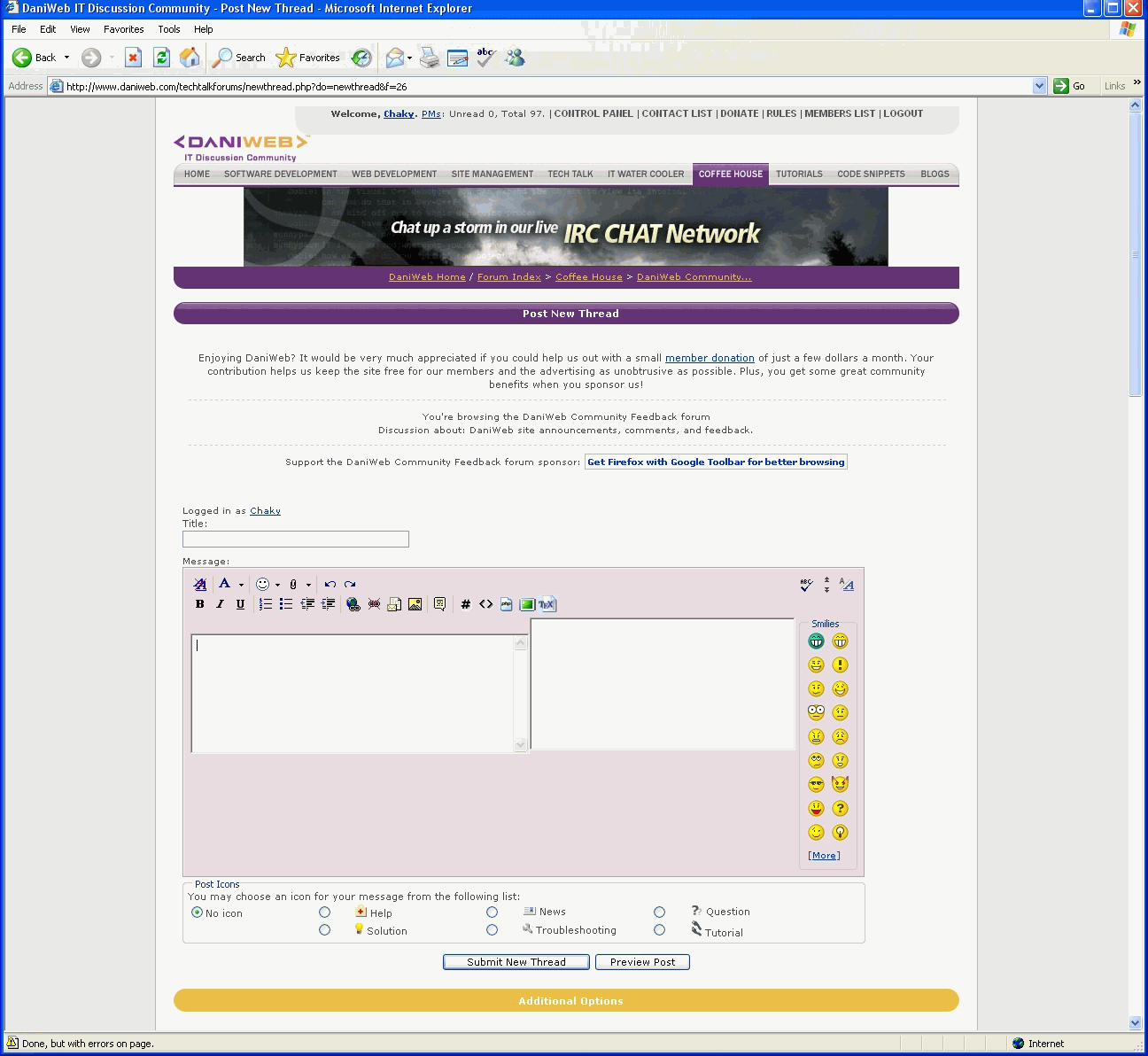This screenshot has height=1056, width=1148.
Task: Open the Forum Index breadcrumb link
Action: [509, 277]
